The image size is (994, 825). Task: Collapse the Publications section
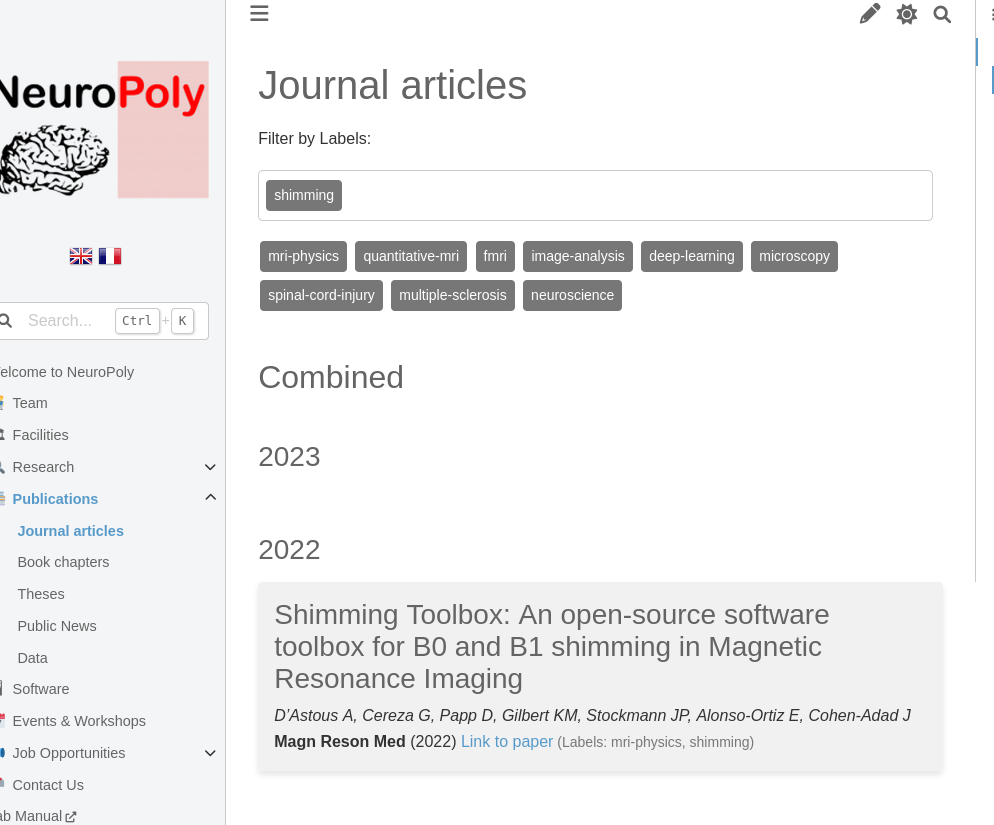coord(210,497)
